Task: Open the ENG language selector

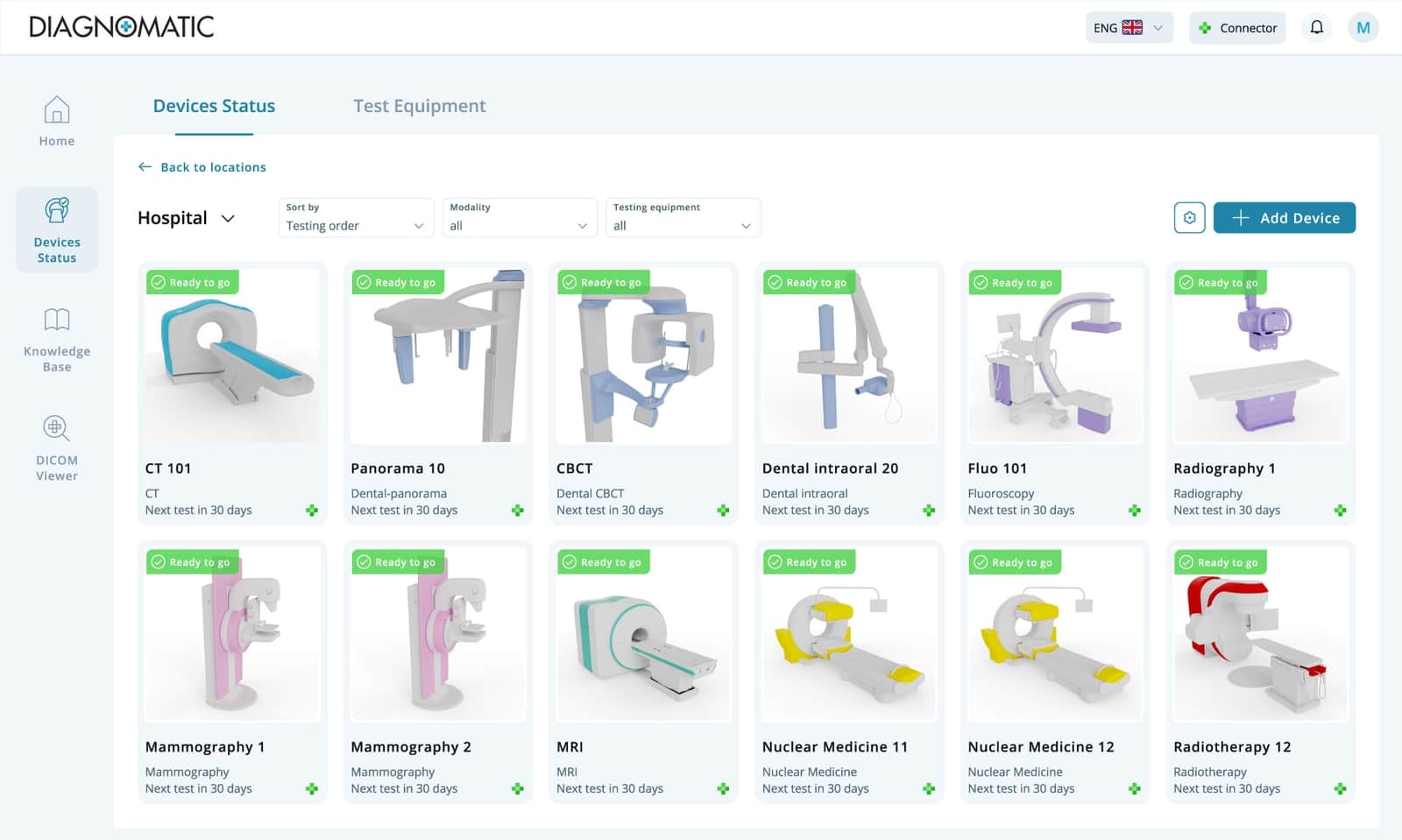Action: point(1129,27)
